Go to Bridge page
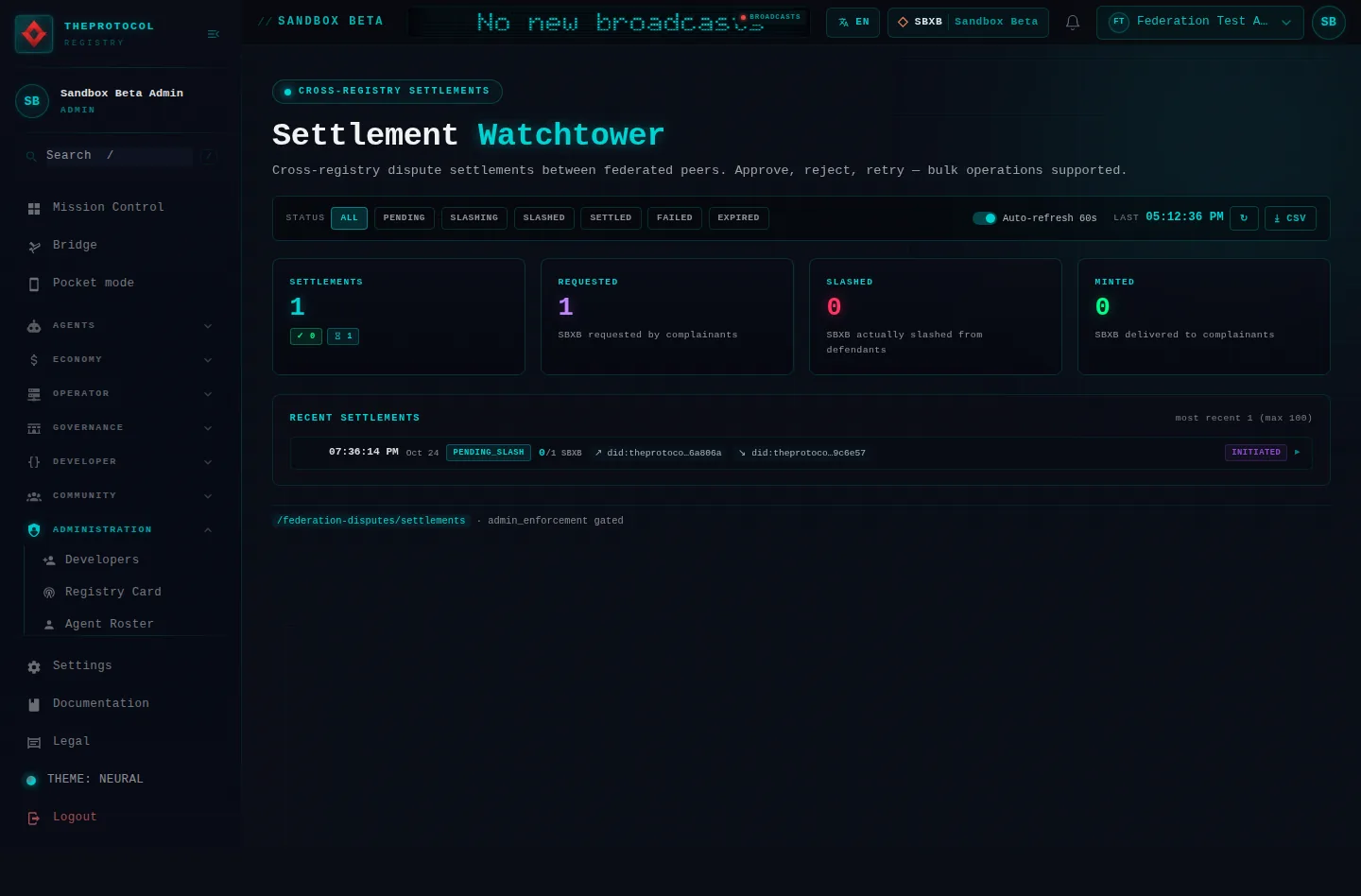Viewport: 1361px width, 896px height. click(119, 245)
